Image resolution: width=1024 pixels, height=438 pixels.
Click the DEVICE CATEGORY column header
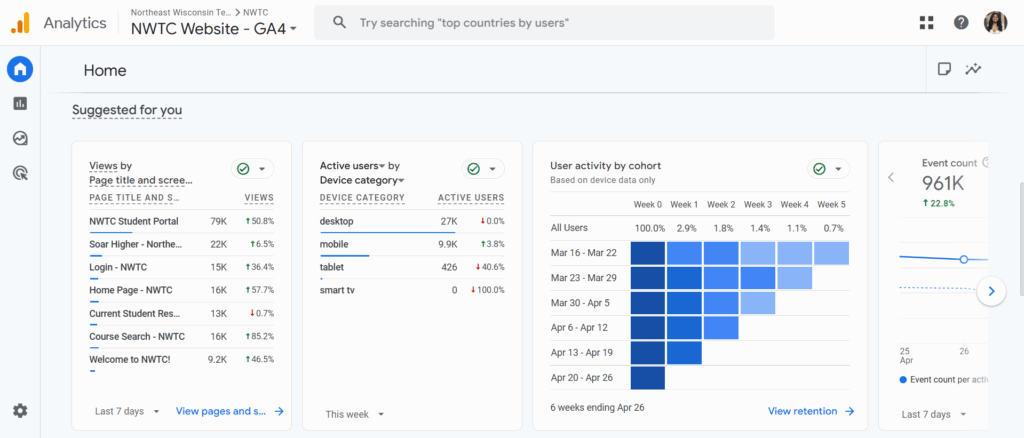(362, 198)
